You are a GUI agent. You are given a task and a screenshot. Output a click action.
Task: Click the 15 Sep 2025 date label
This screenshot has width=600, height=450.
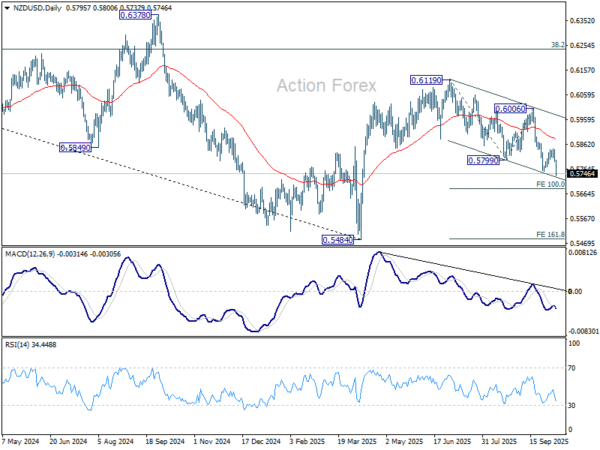point(549,441)
